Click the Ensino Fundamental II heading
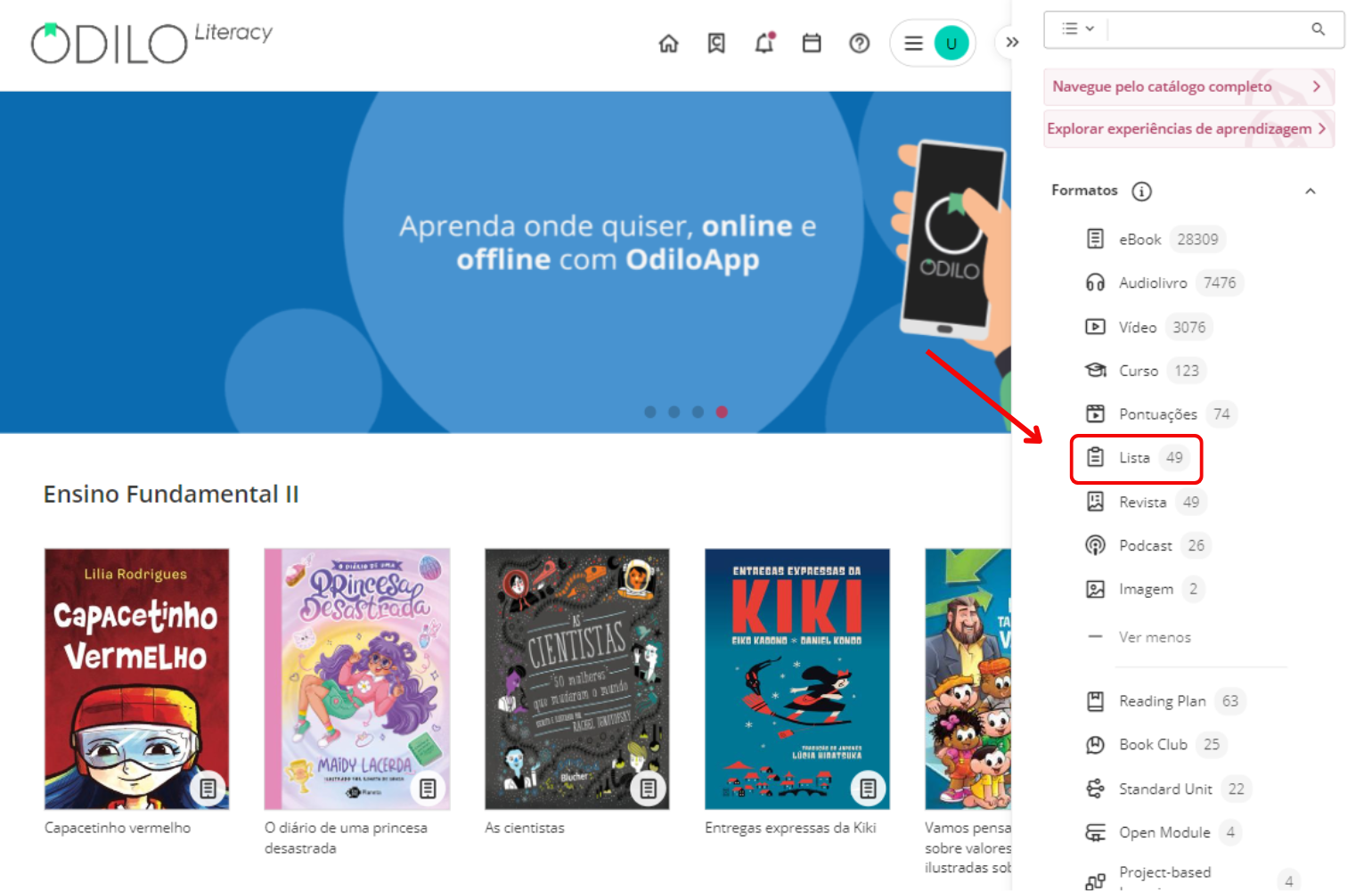 (x=171, y=494)
